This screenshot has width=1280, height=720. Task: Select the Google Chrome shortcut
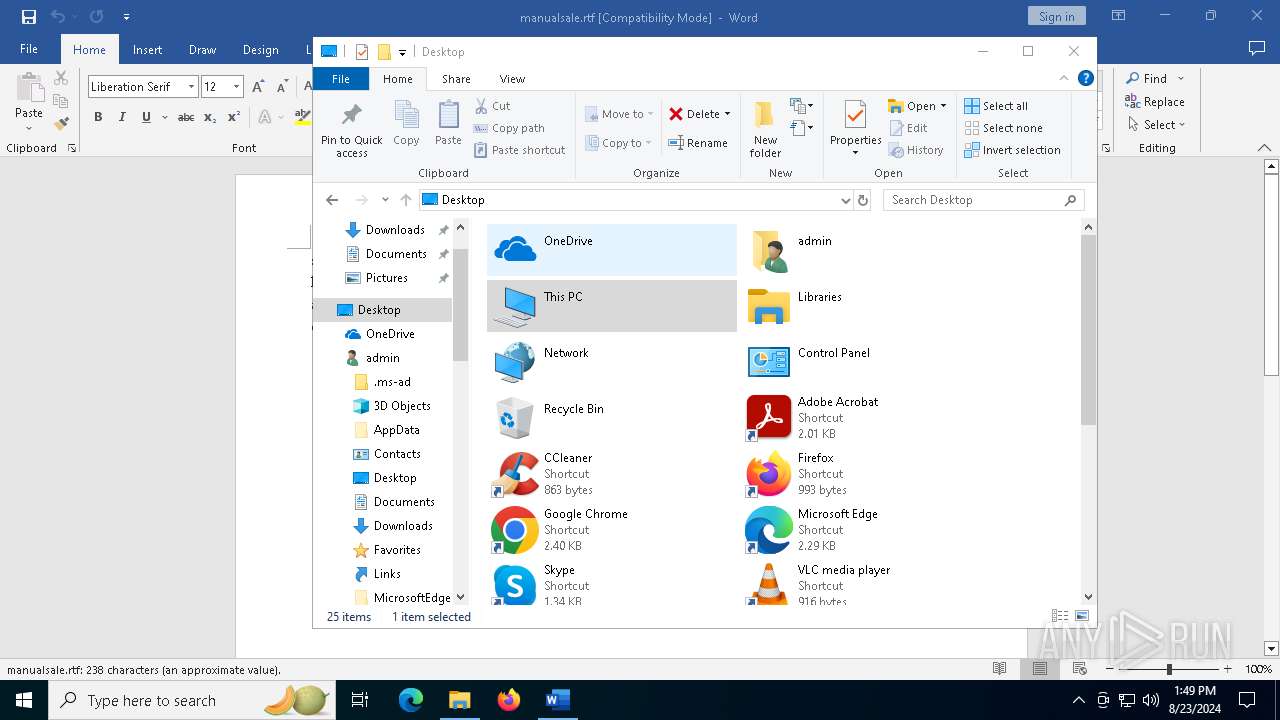pyautogui.click(x=612, y=530)
